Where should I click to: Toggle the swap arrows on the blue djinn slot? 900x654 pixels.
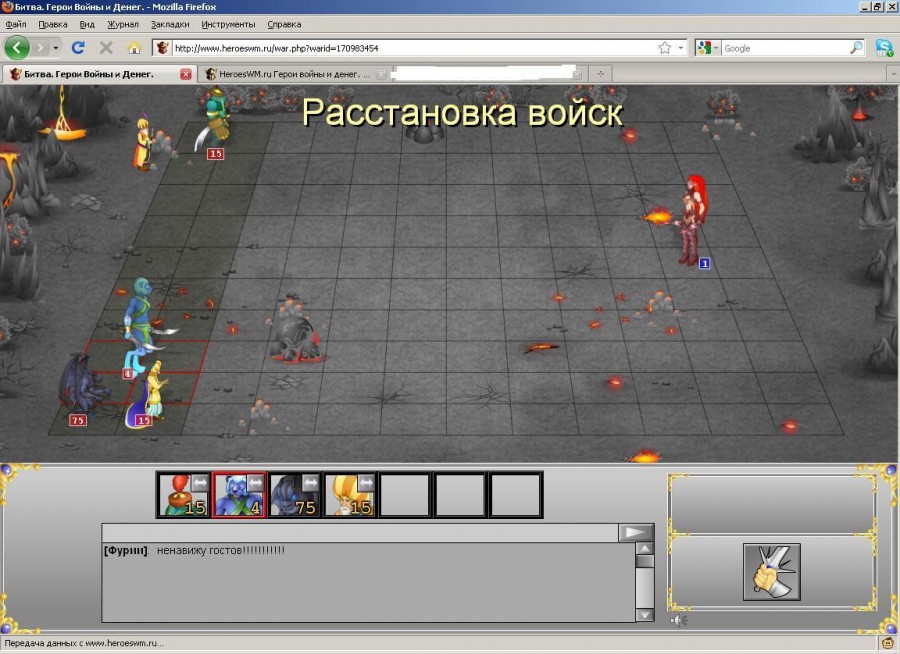[x=254, y=483]
